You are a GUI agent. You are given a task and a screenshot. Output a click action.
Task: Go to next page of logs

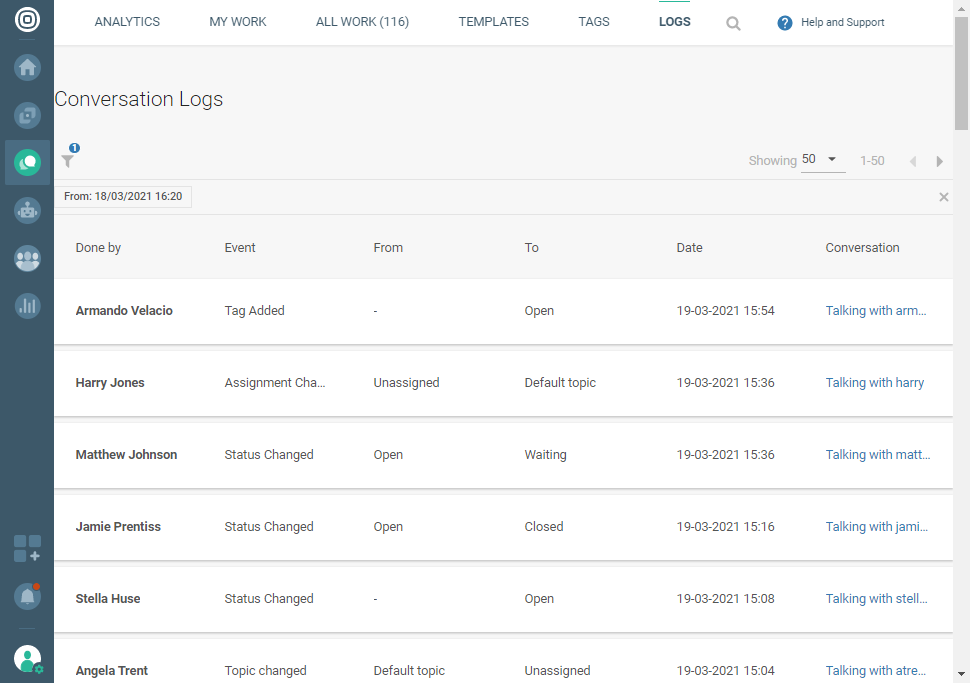coord(939,161)
